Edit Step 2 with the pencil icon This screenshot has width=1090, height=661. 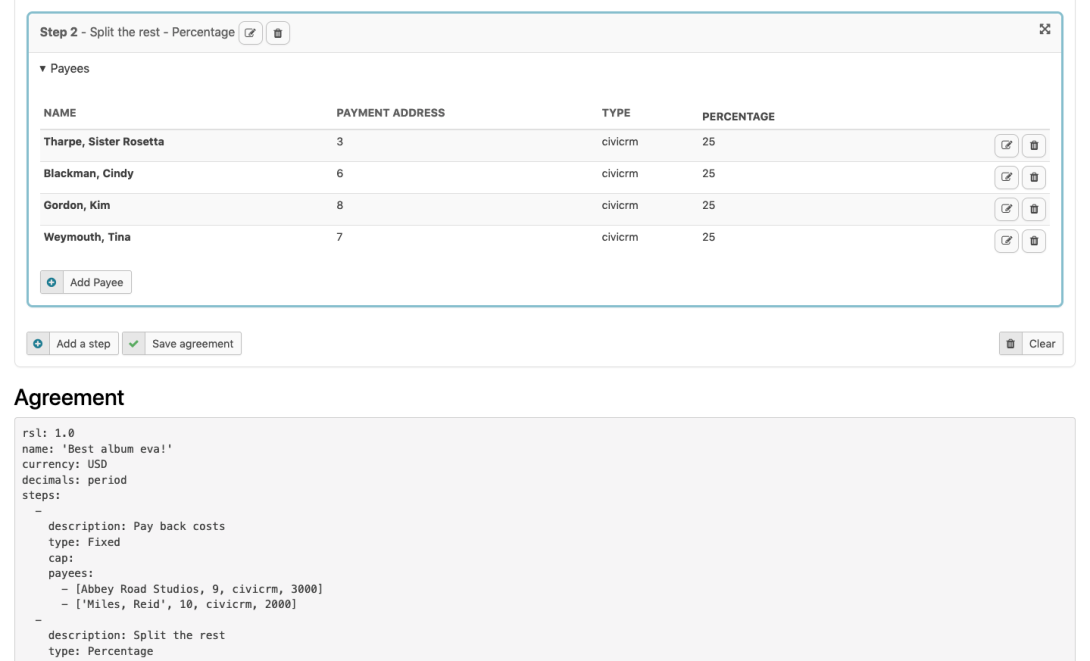250,32
